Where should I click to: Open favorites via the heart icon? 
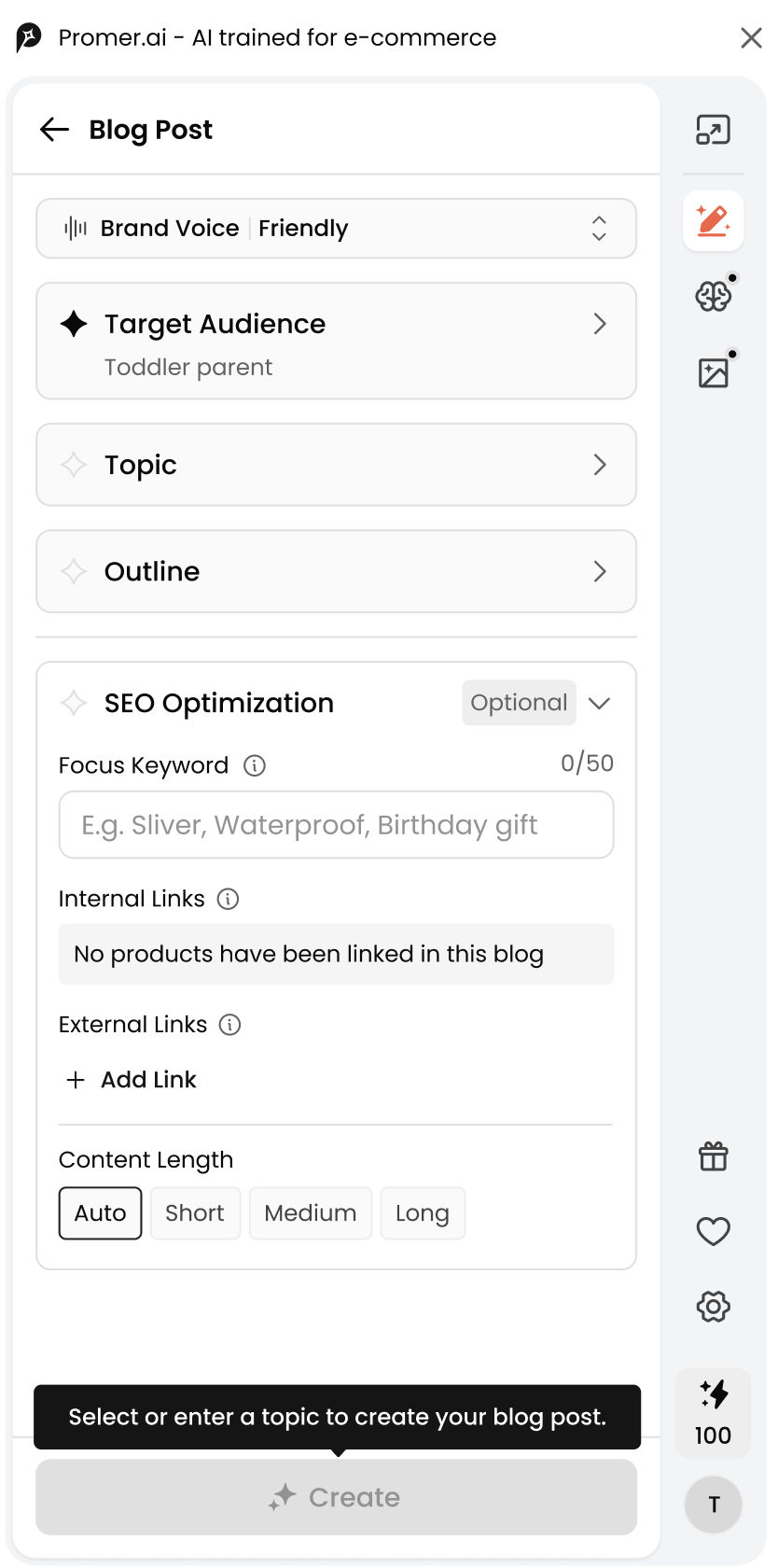coord(714,1231)
